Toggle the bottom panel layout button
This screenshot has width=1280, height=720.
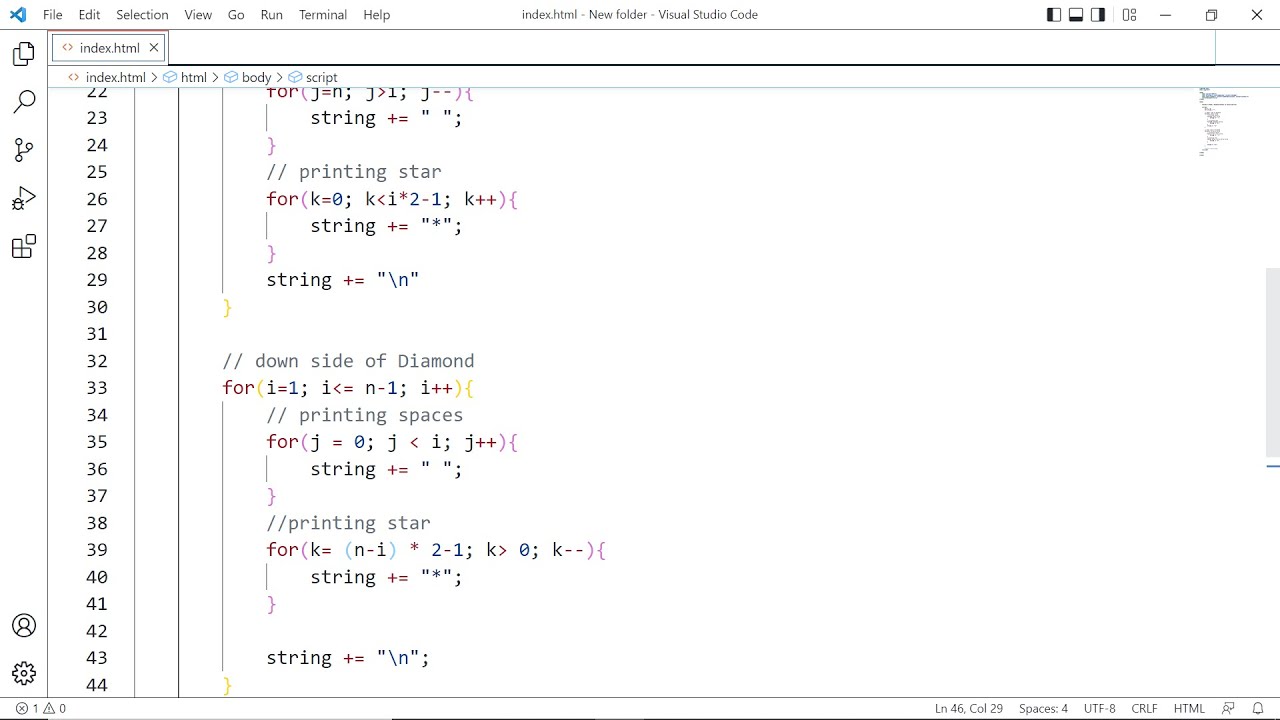click(1076, 15)
